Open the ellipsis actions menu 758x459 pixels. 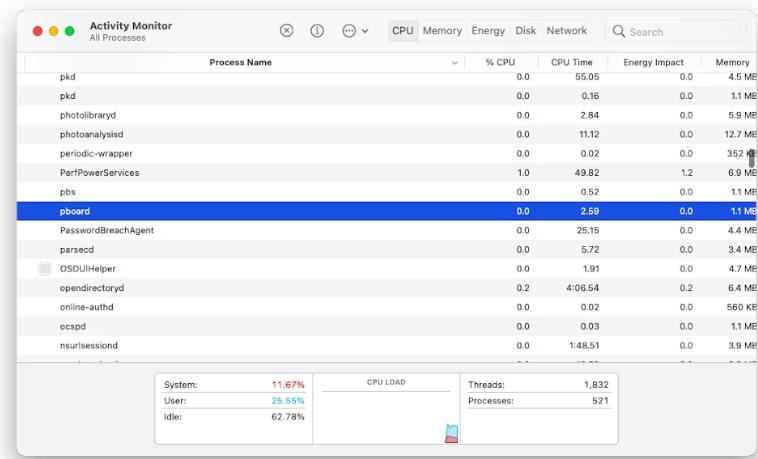point(355,31)
